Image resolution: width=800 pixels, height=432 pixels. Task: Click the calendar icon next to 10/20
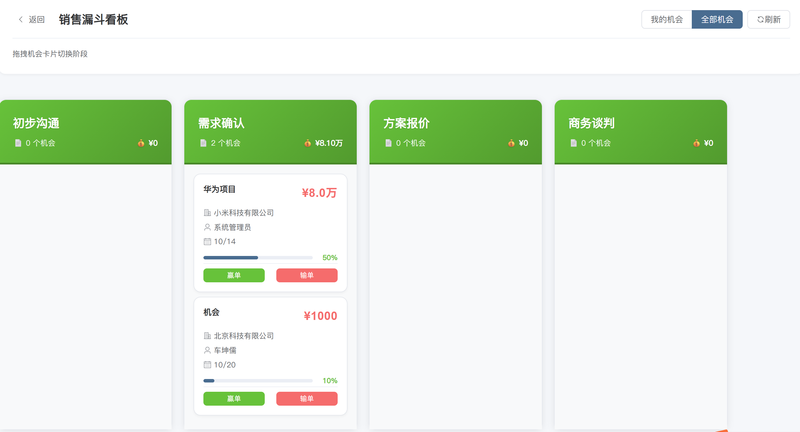click(x=207, y=365)
